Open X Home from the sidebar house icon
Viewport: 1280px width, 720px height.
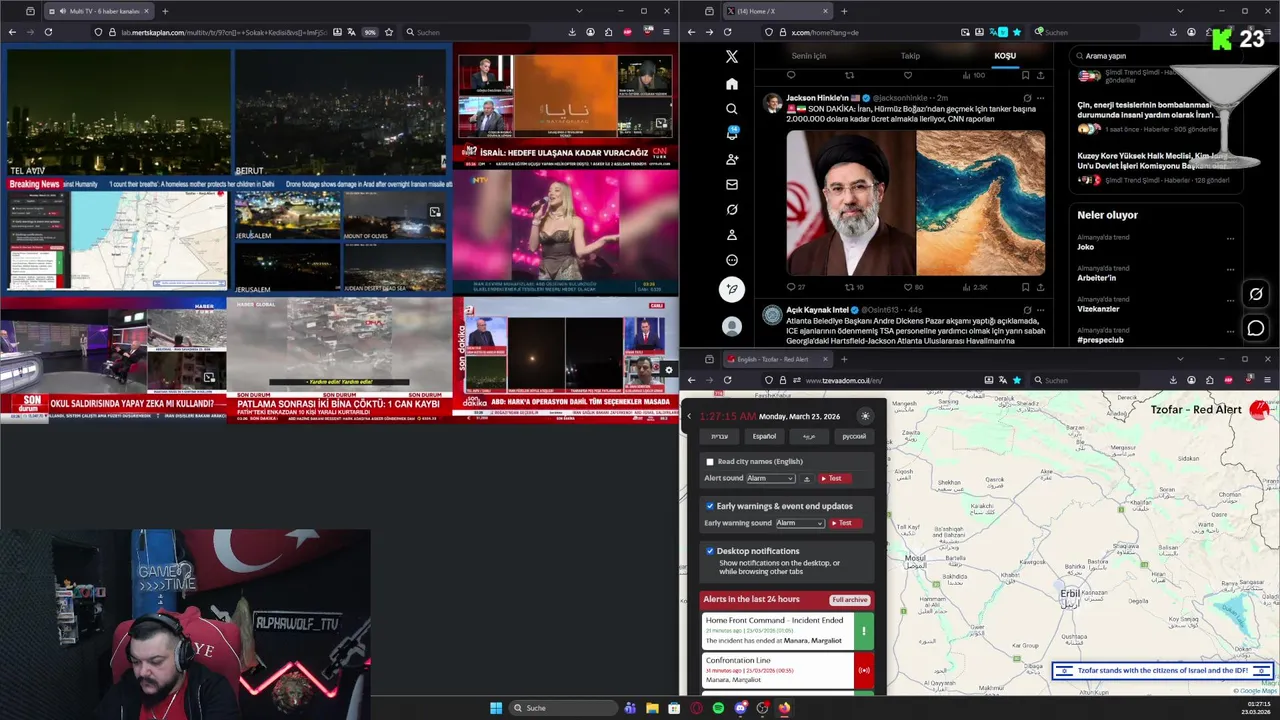pos(732,84)
